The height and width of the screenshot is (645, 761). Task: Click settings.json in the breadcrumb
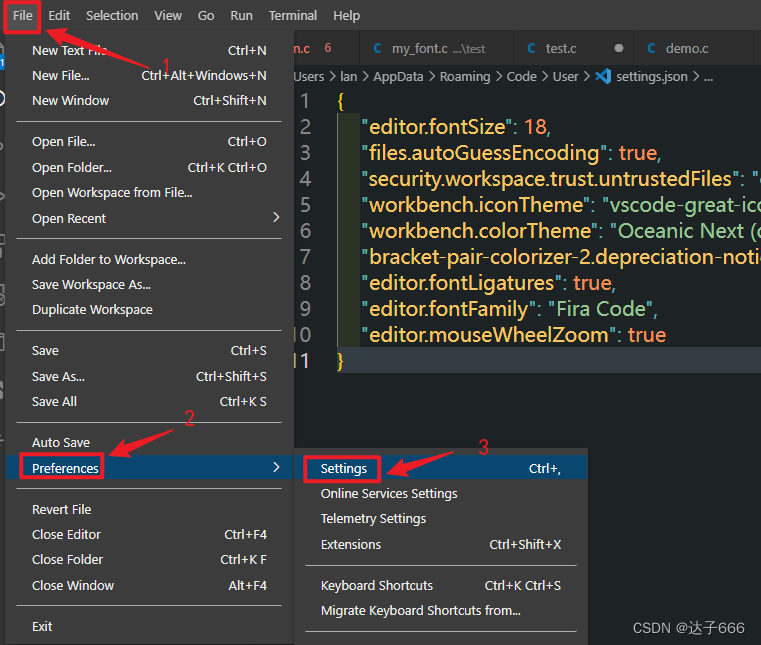click(x=652, y=77)
